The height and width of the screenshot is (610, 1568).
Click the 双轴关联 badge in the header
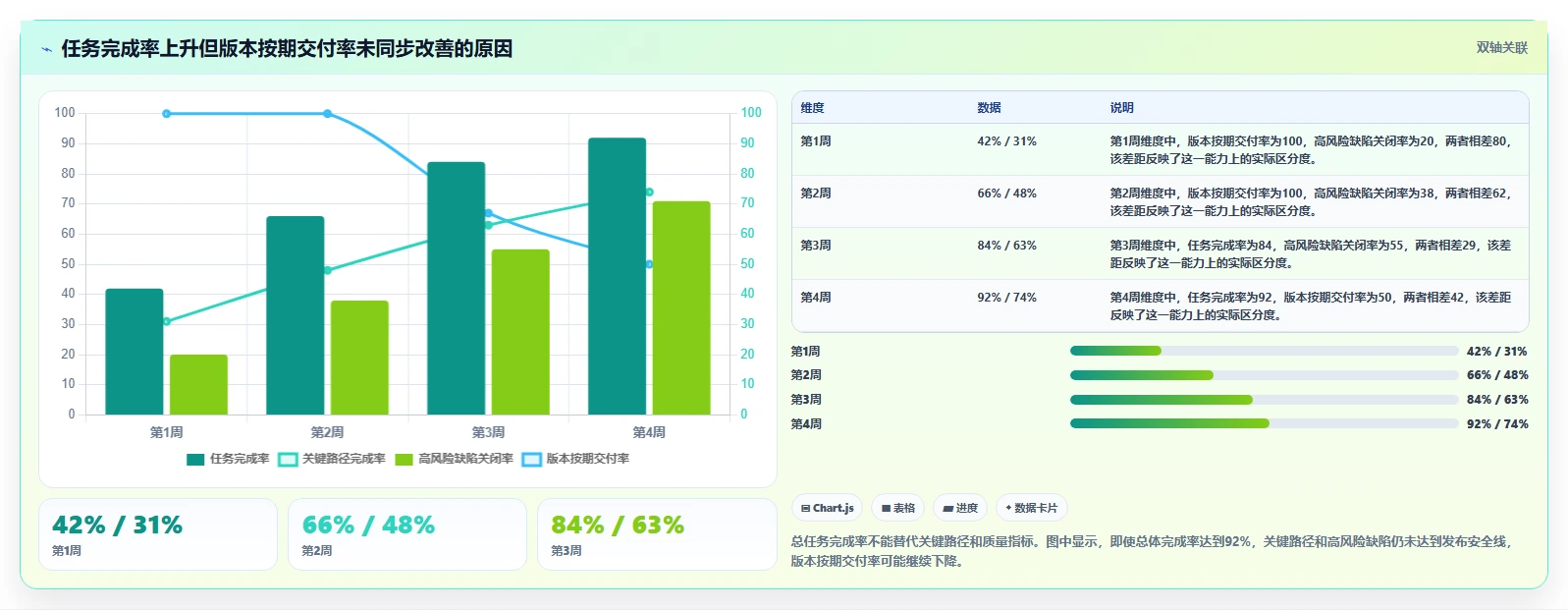(x=1502, y=47)
